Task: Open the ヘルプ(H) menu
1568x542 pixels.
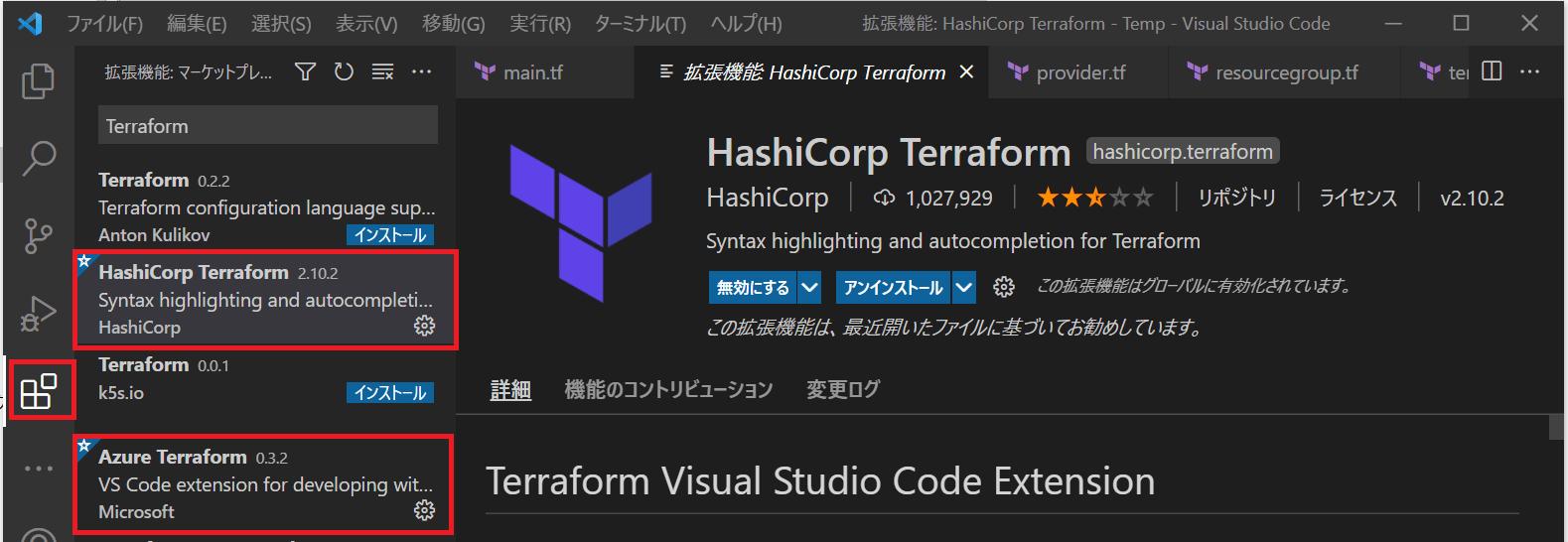Action: click(747, 23)
